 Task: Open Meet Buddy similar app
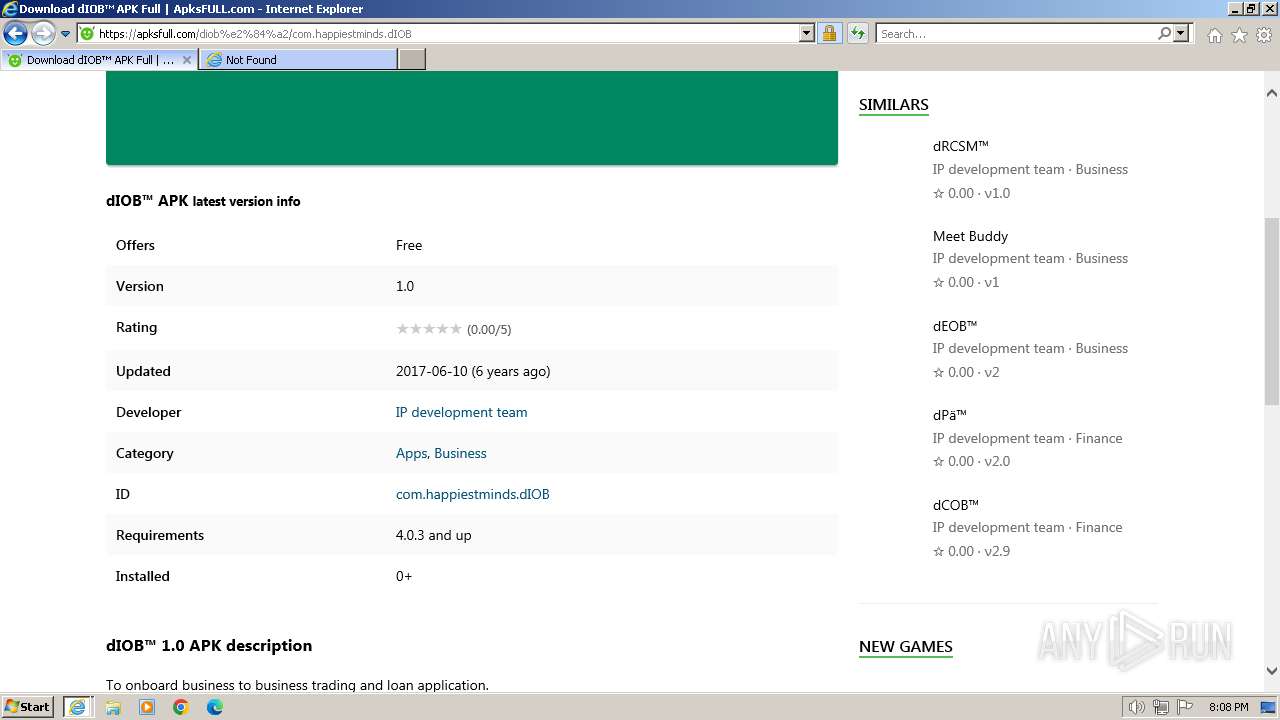click(970, 236)
